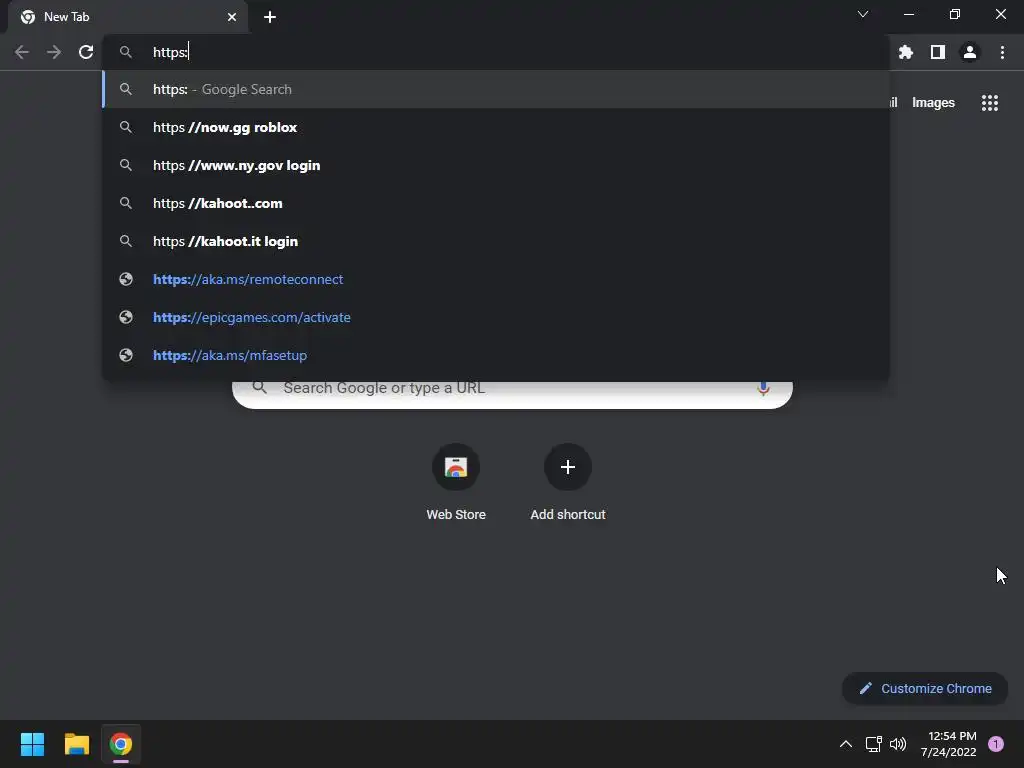Click the volume speaker tray icon
This screenshot has width=1024, height=768.
point(898,744)
